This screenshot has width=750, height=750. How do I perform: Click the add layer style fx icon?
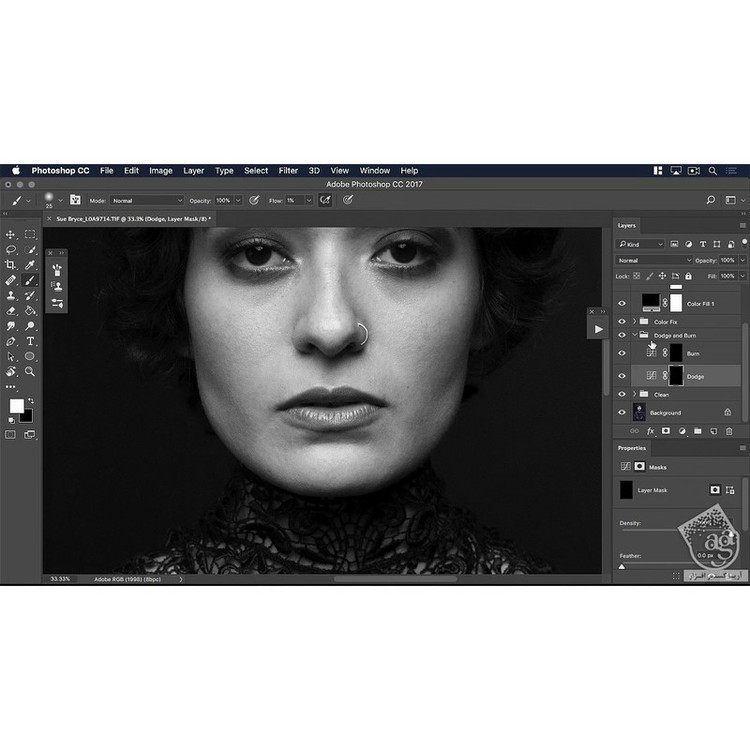tap(650, 431)
